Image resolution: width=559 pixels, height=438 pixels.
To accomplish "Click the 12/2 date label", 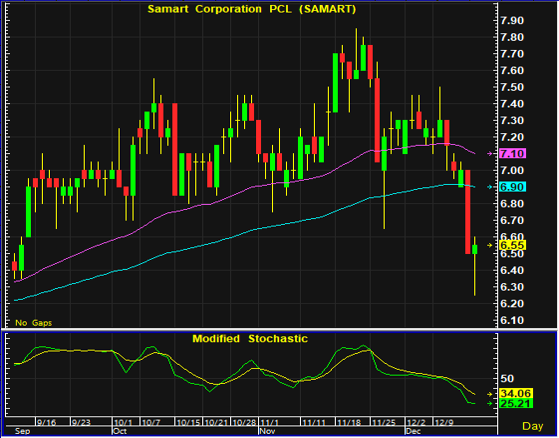I will tap(416, 423).
